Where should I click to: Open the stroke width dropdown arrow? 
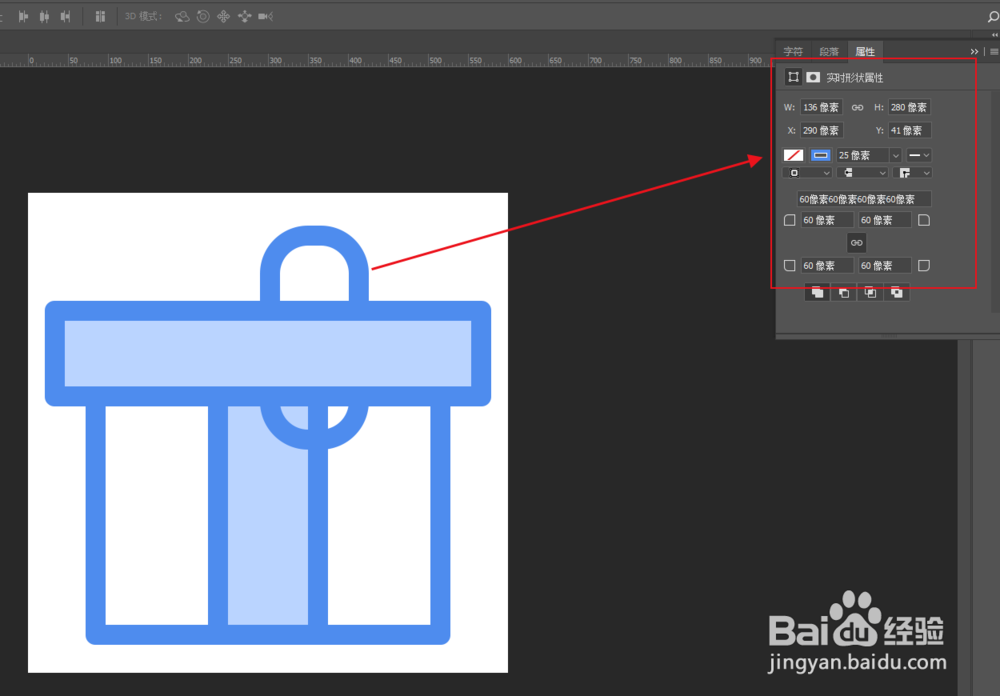point(895,156)
